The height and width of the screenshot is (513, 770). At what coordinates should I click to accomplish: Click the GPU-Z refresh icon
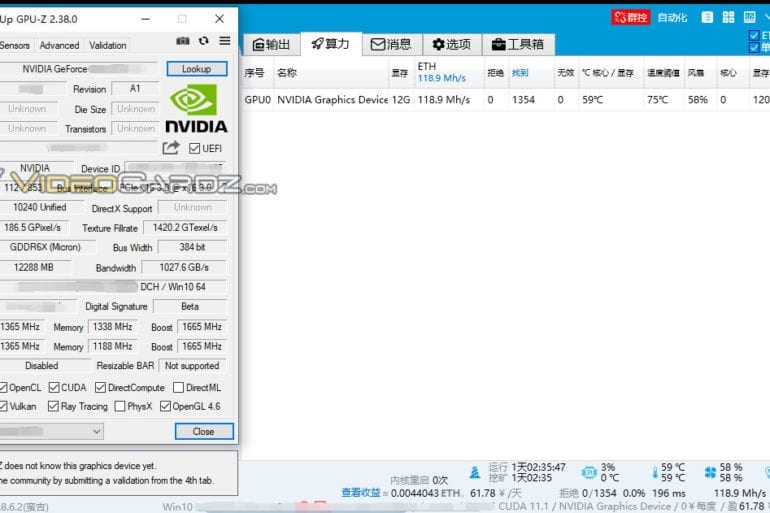[204, 41]
